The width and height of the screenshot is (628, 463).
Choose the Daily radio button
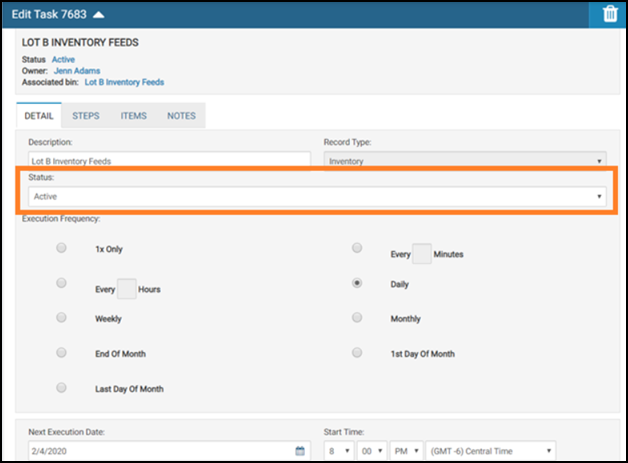tap(357, 283)
